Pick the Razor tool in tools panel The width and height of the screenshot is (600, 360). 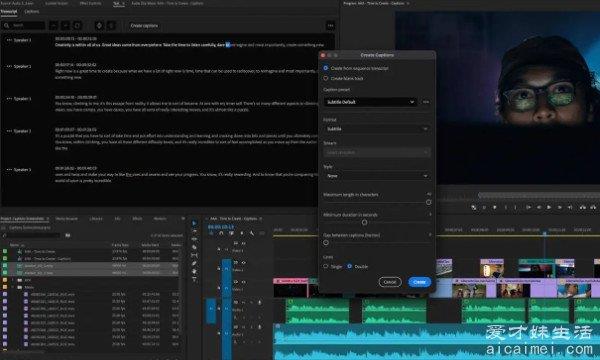[194, 247]
